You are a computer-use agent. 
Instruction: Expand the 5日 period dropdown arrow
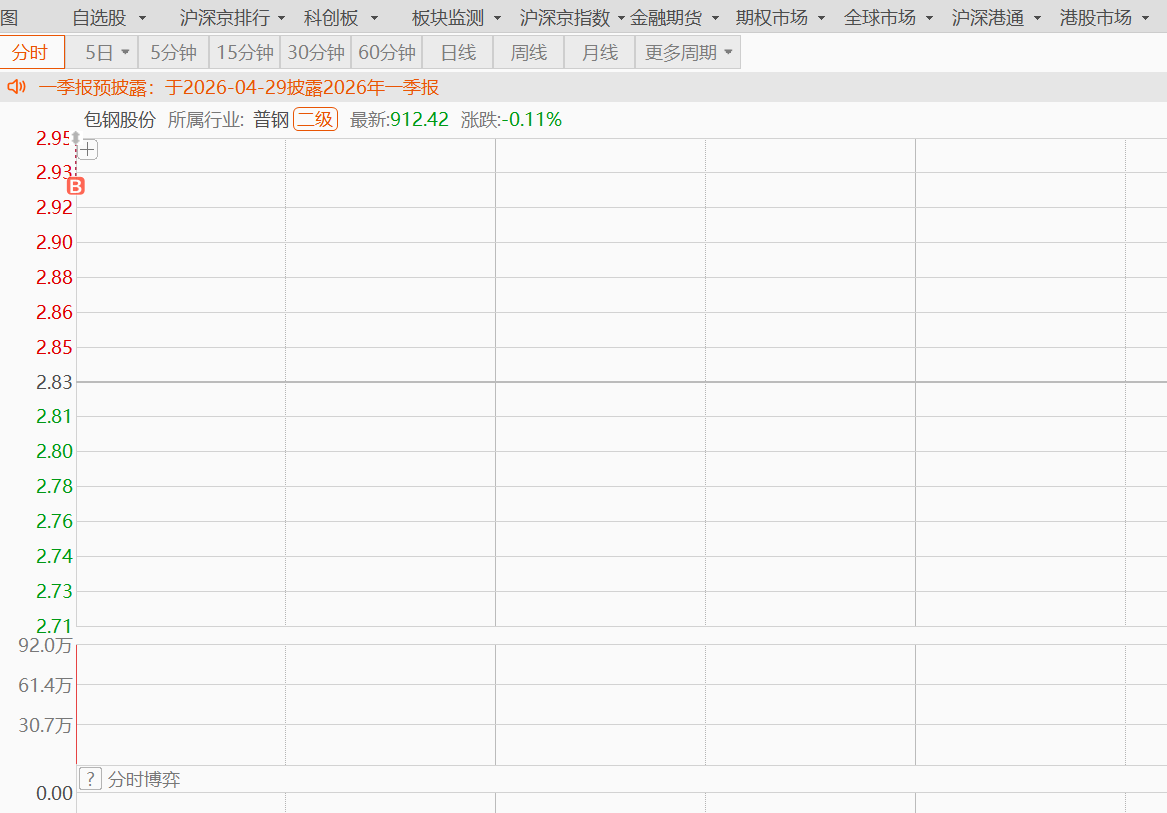(125, 52)
